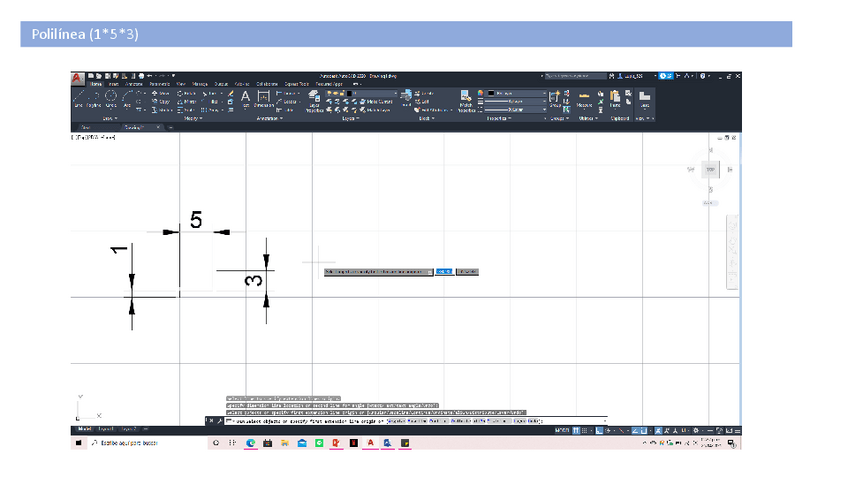Viewport: 848px width, 477px height.
Task: Expand the Draw panel dropdown
Action: point(108,118)
